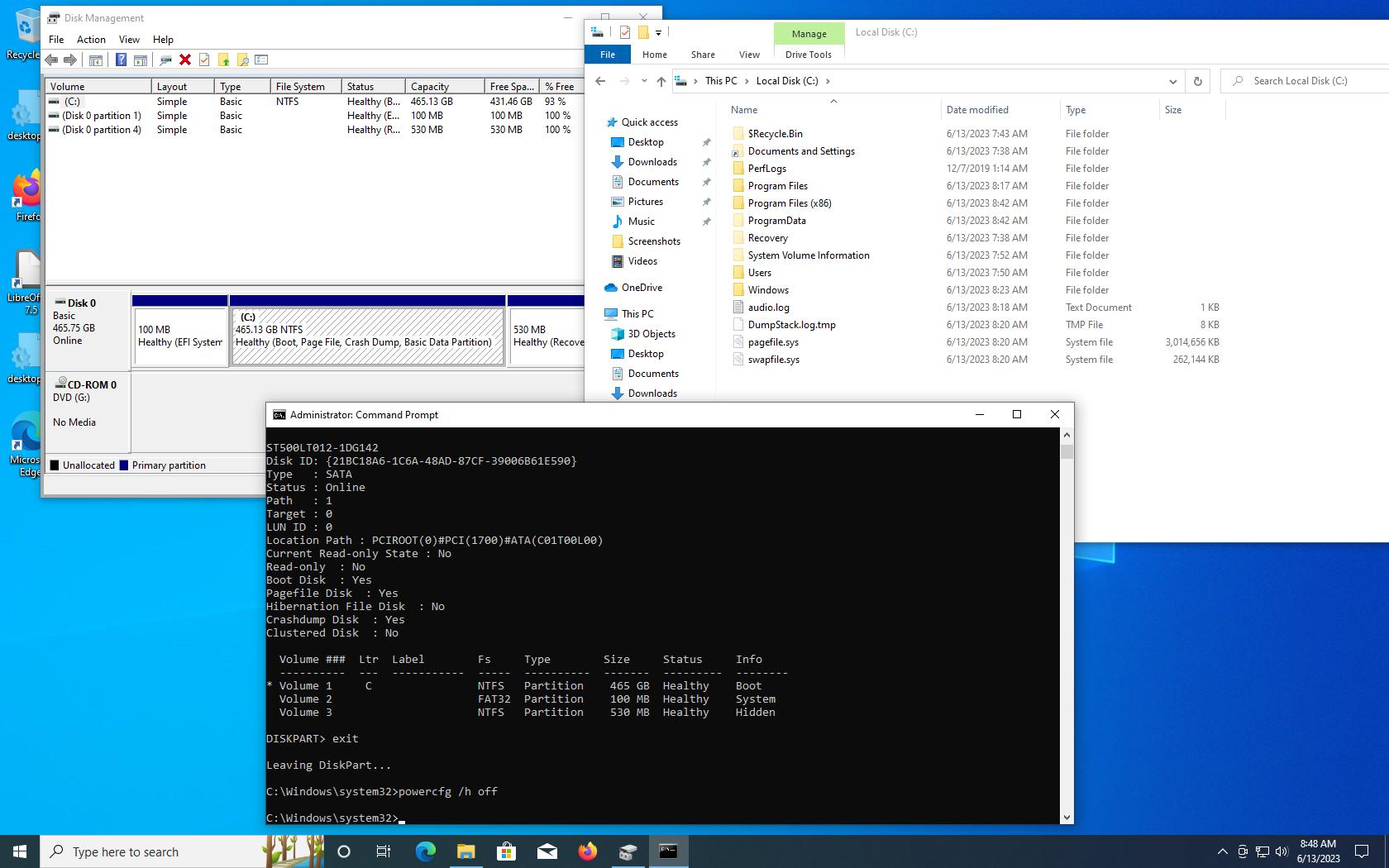1389x868 pixels.
Task: Sort files by the Date modified column
Action: click(977, 109)
